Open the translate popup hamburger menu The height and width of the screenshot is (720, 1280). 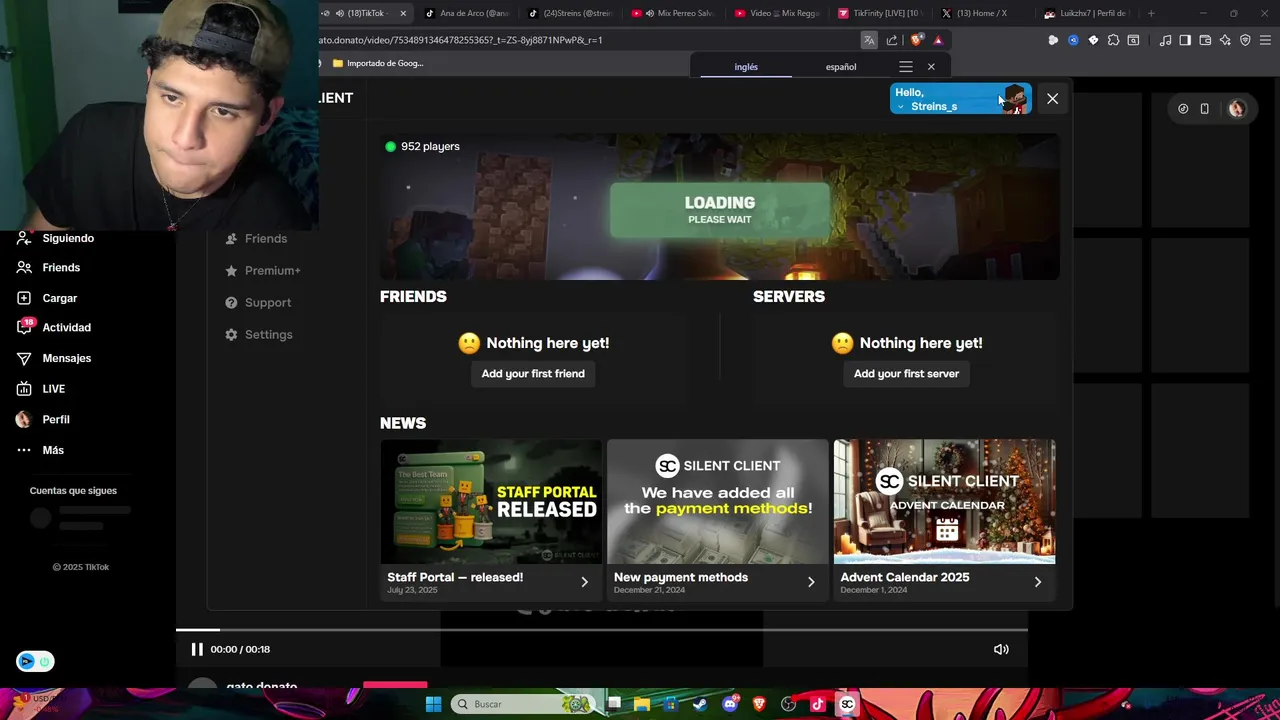[x=906, y=67]
